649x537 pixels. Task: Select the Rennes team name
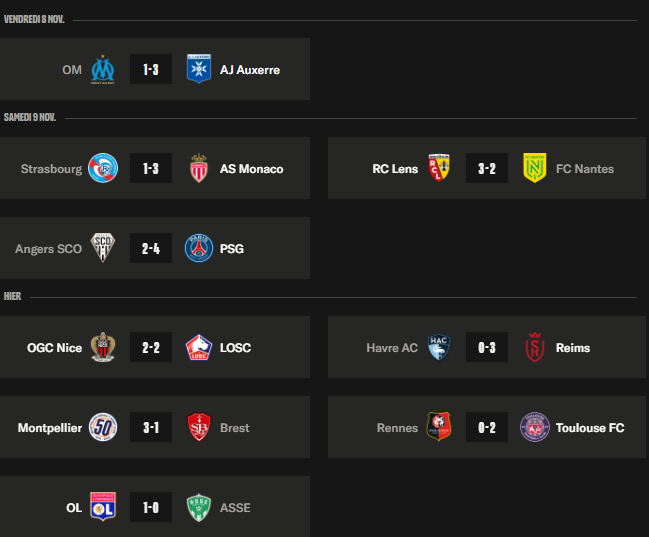pyautogui.click(x=397, y=428)
